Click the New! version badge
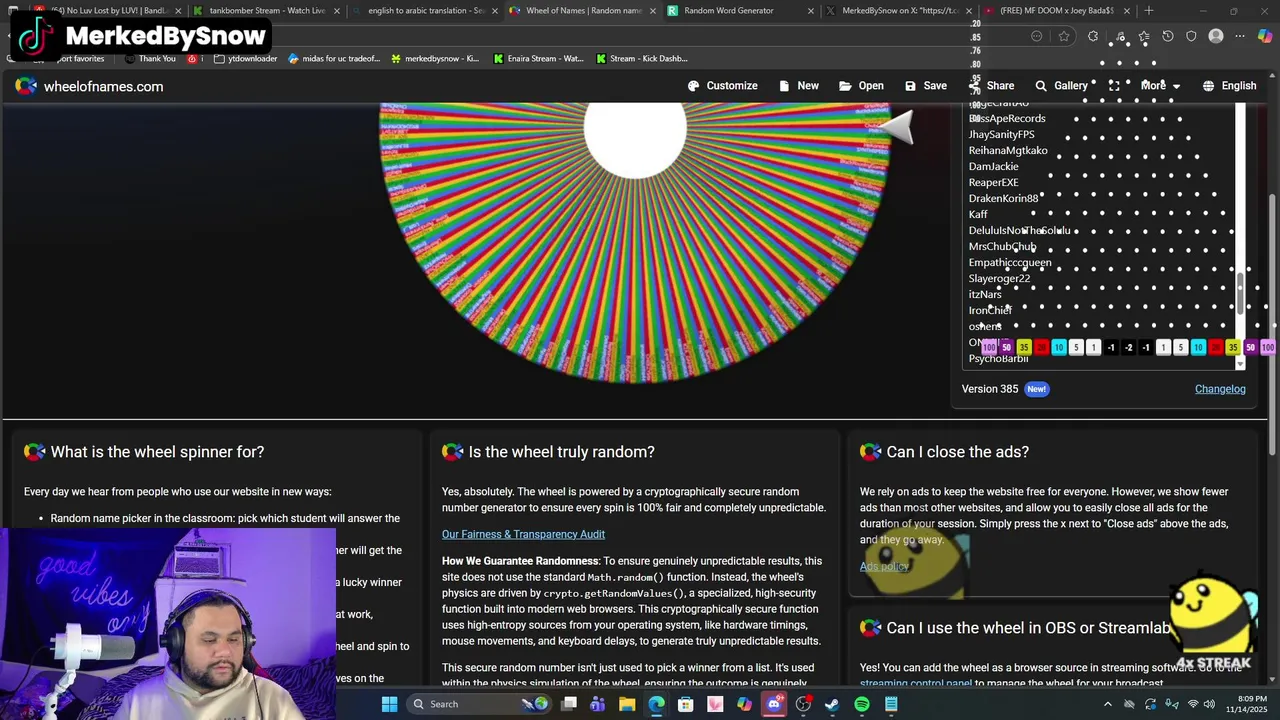This screenshot has width=1280, height=720. coord(1036,389)
